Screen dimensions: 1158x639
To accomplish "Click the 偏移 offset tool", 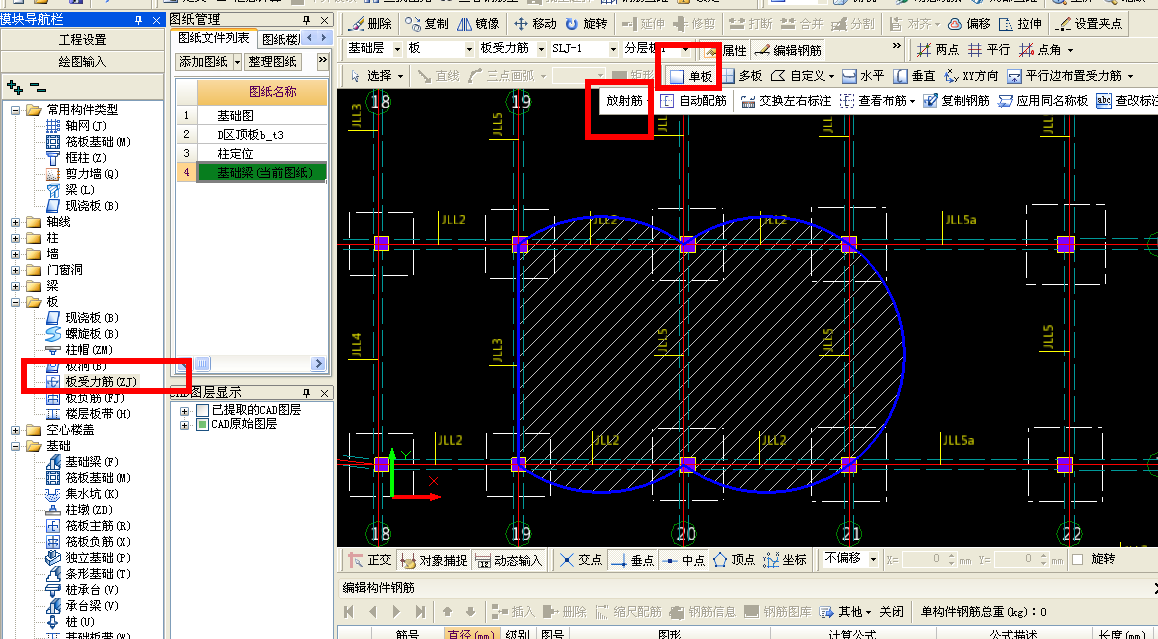I will click(x=970, y=24).
